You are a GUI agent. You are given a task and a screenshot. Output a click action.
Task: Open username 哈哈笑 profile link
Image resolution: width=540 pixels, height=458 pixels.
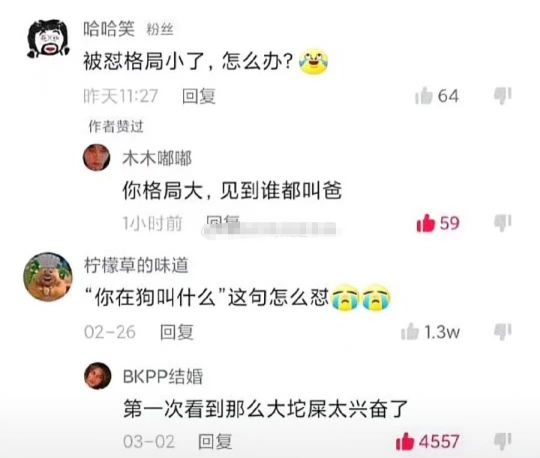click(109, 29)
